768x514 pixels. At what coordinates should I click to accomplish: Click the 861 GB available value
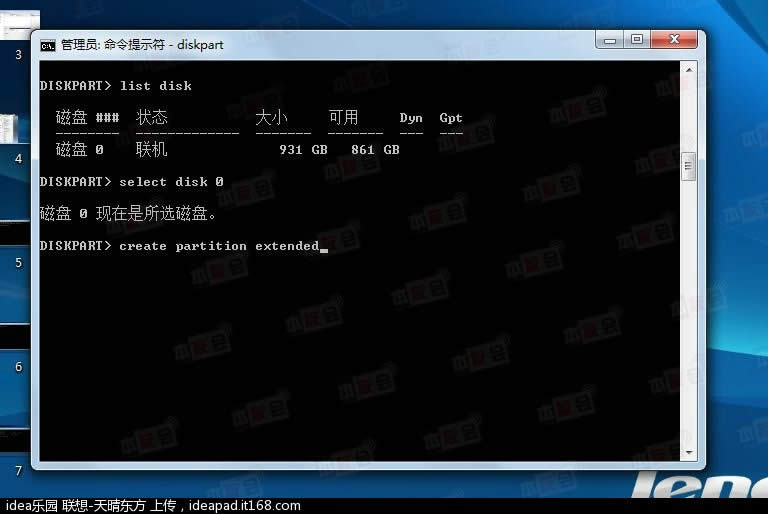pyautogui.click(x=375, y=150)
